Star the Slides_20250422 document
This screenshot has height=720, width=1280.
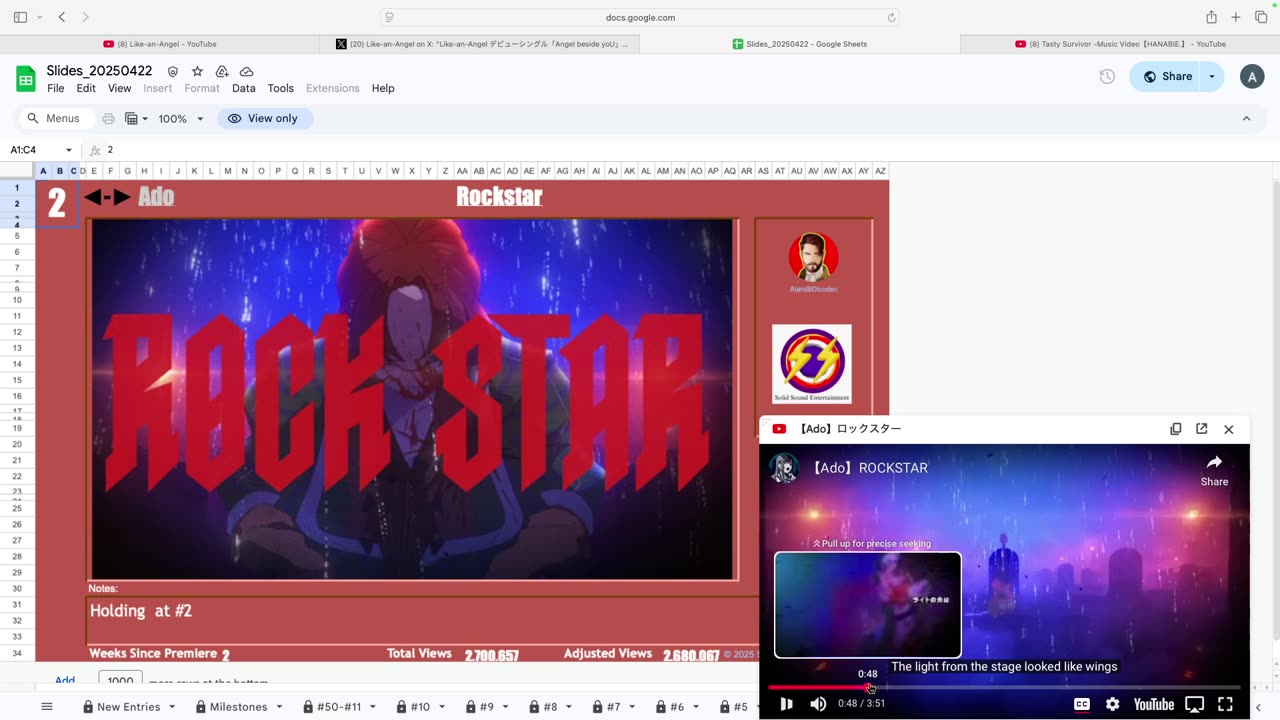click(197, 72)
